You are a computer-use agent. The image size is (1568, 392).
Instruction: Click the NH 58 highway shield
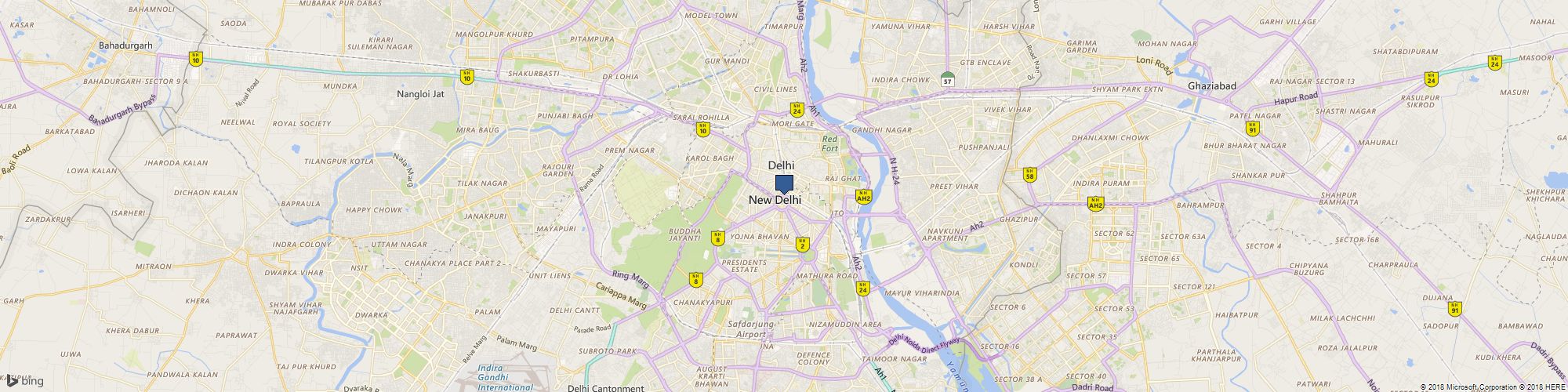coord(1030,174)
